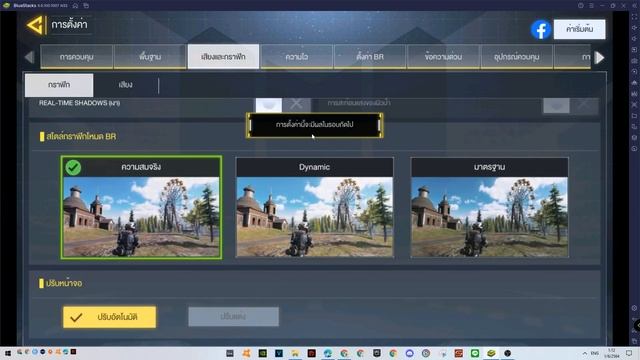Turn on the water reflection setting
This screenshot has width=640, height=360.
point(556,105)
